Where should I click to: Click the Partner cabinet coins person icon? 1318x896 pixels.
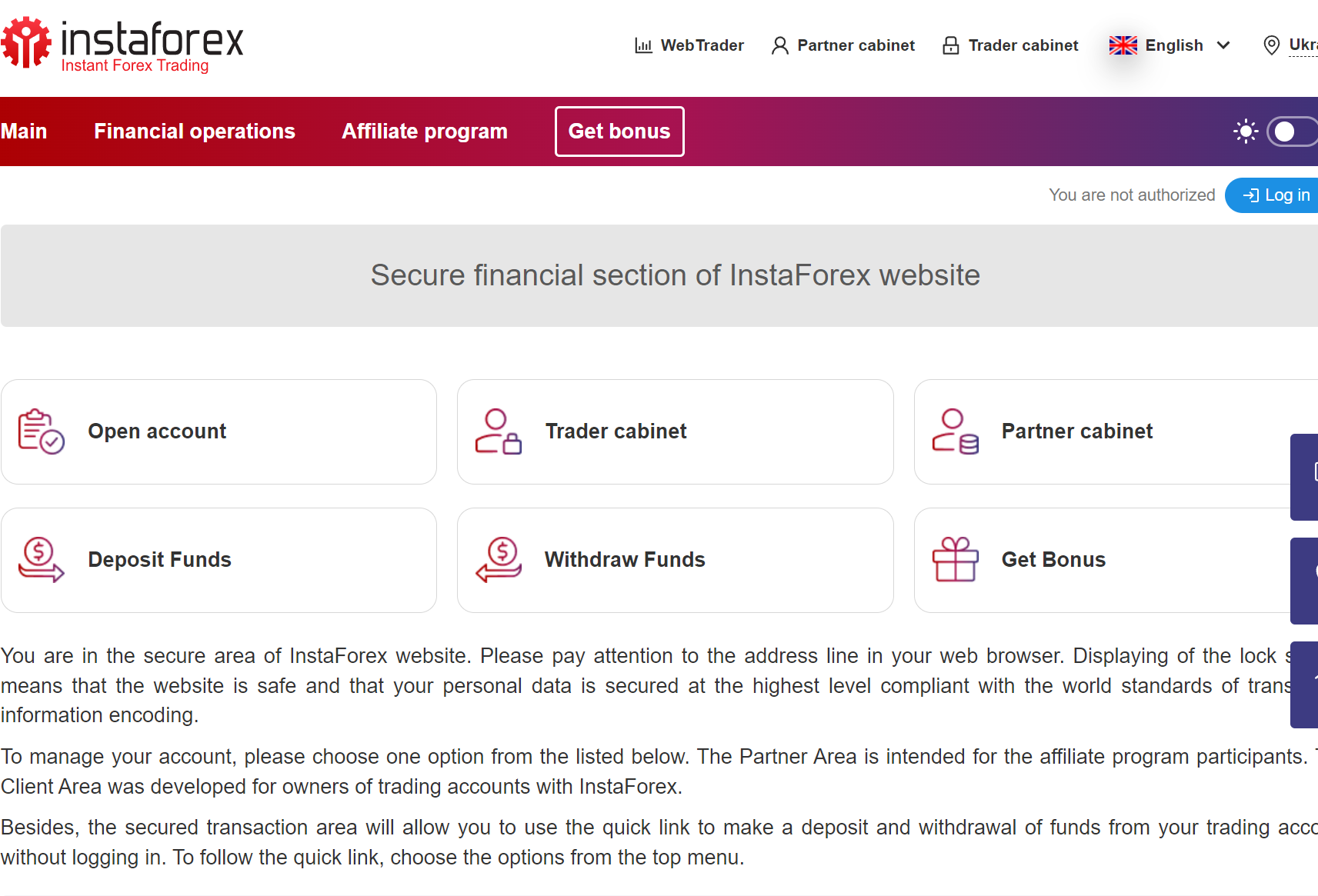(x=955, y=431)
